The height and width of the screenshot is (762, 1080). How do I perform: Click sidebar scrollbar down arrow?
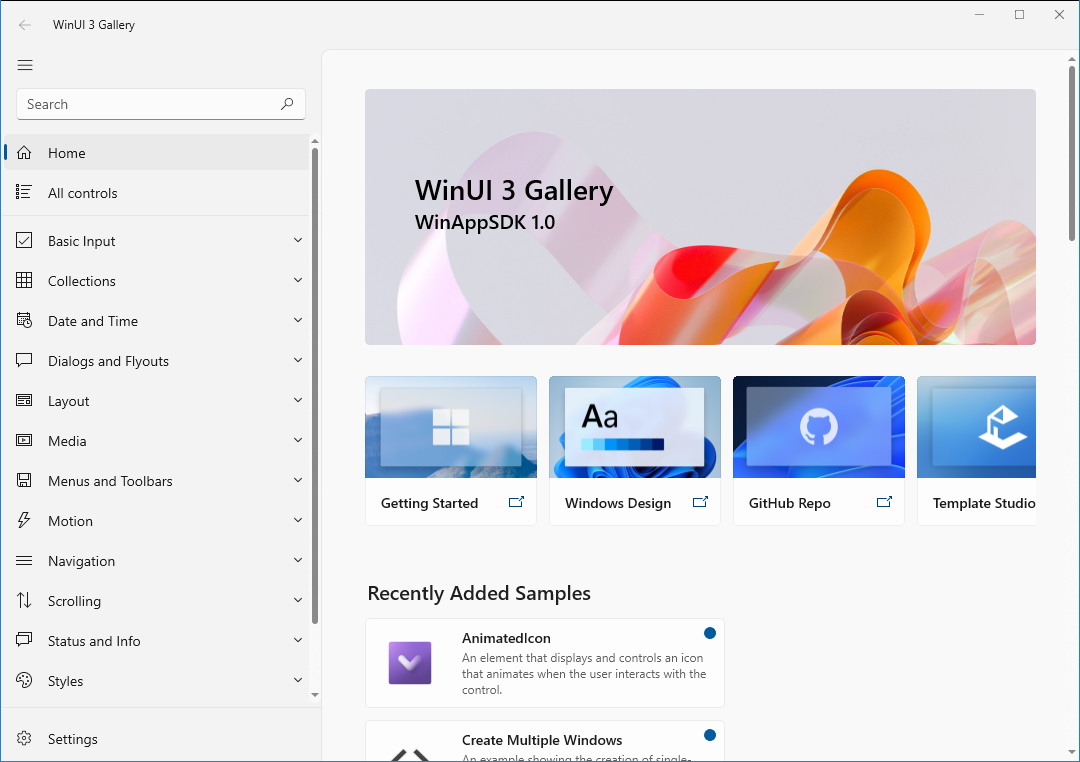315,694
